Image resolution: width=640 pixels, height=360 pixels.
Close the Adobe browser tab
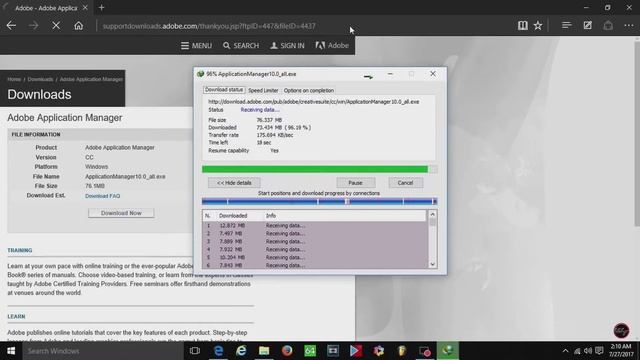click(x=85, y=7)
